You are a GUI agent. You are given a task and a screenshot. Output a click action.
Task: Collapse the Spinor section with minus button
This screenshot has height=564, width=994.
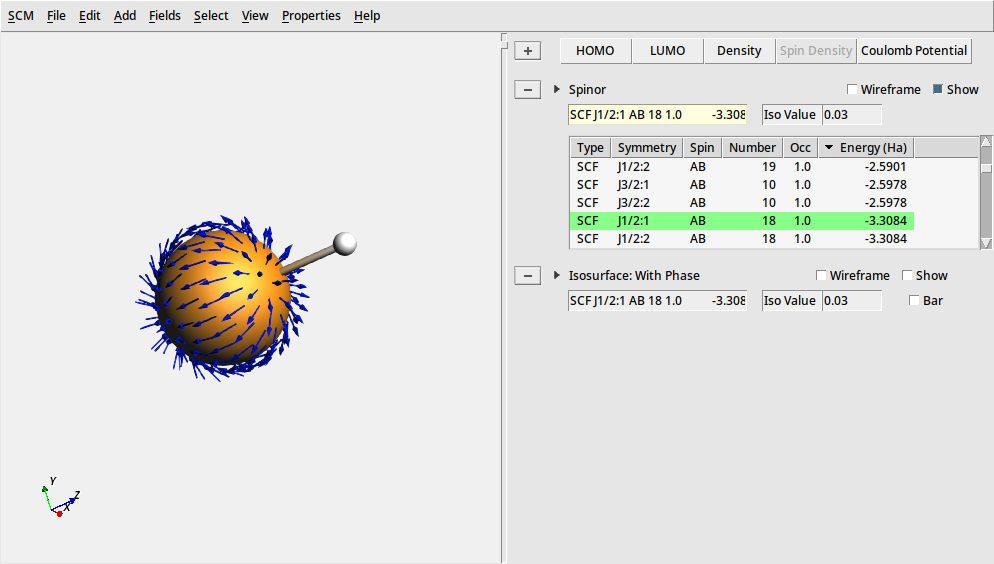point(527,90)
